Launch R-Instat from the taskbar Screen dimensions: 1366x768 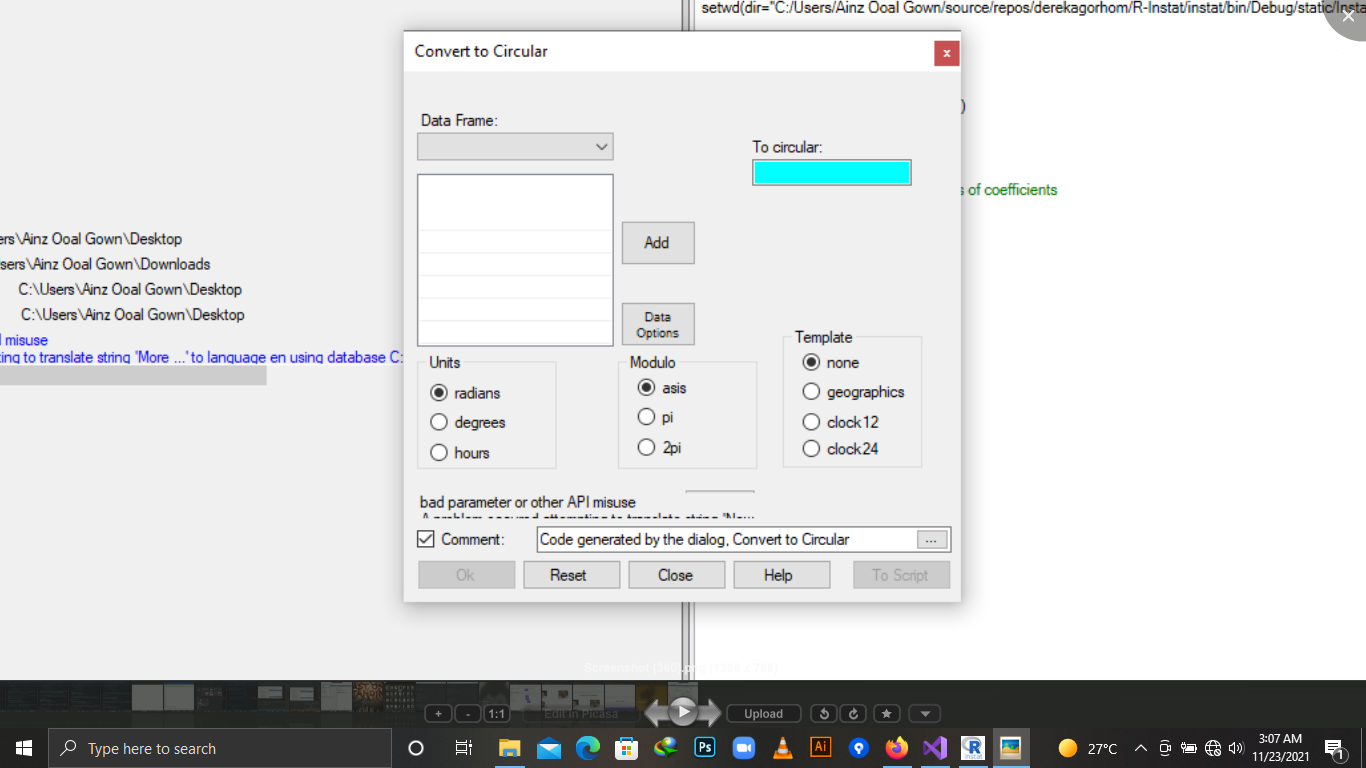[x=972, y=747]
